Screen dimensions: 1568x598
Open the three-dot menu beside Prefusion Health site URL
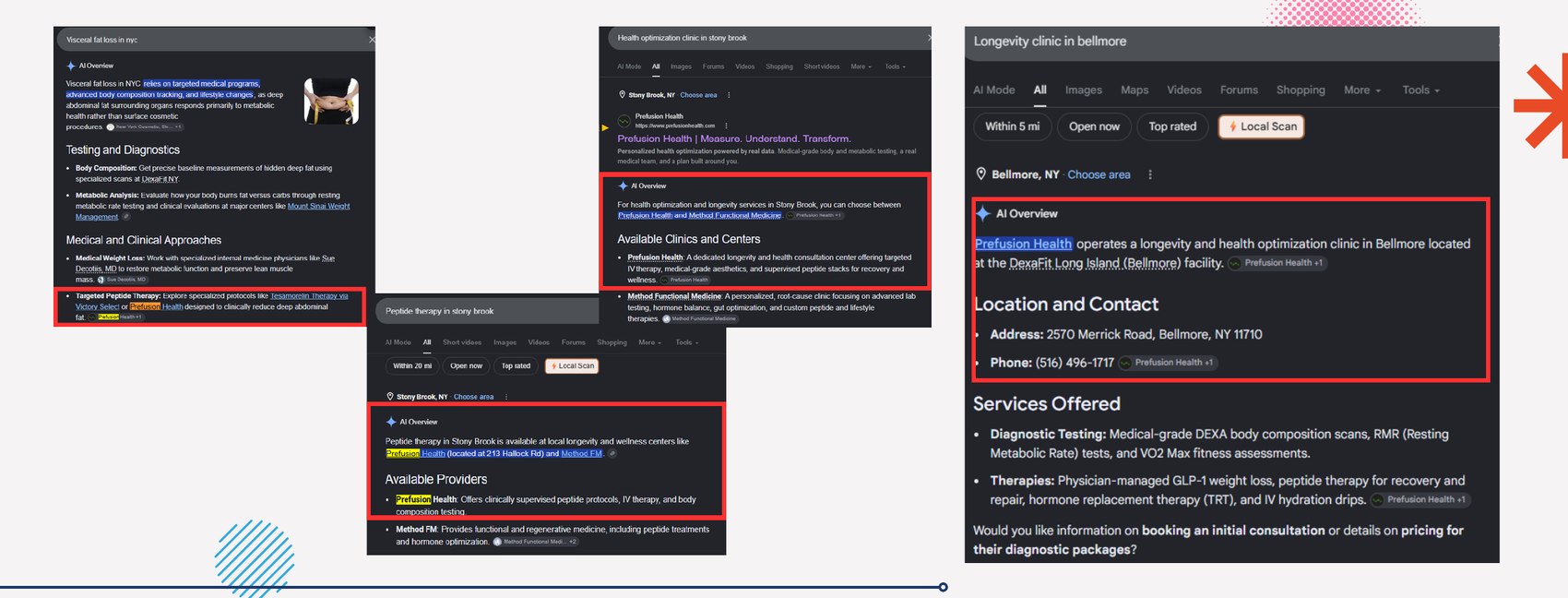click(x=727, y=126)
